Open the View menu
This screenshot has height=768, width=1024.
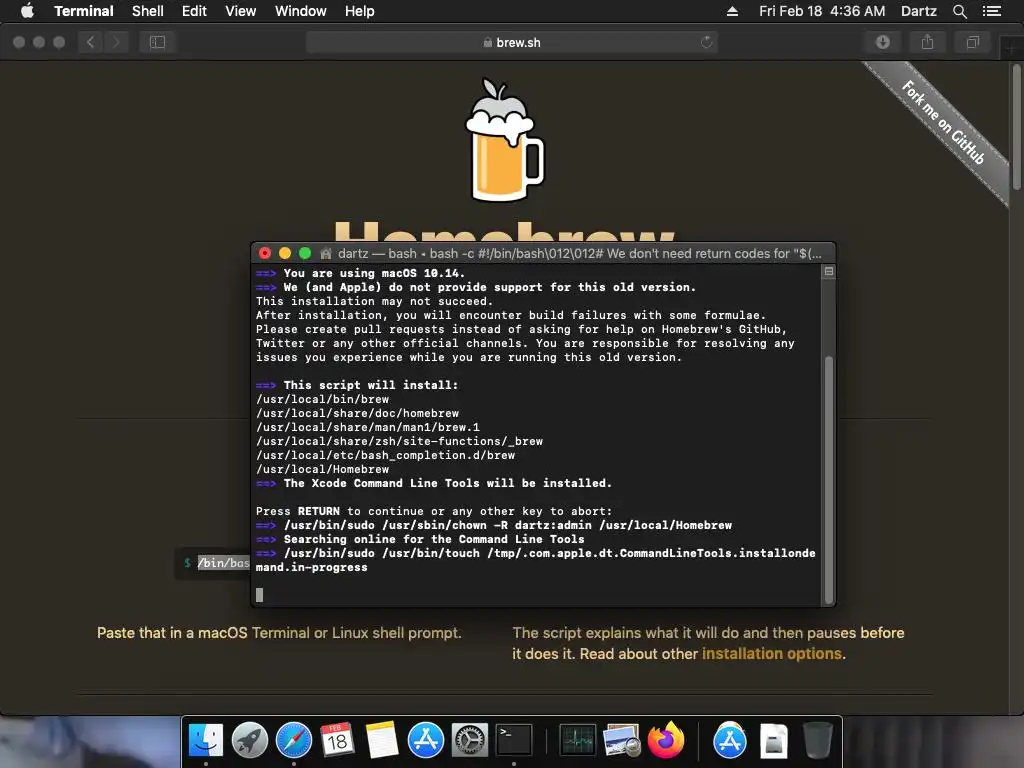pyautogui.click(x=240, y=11)
